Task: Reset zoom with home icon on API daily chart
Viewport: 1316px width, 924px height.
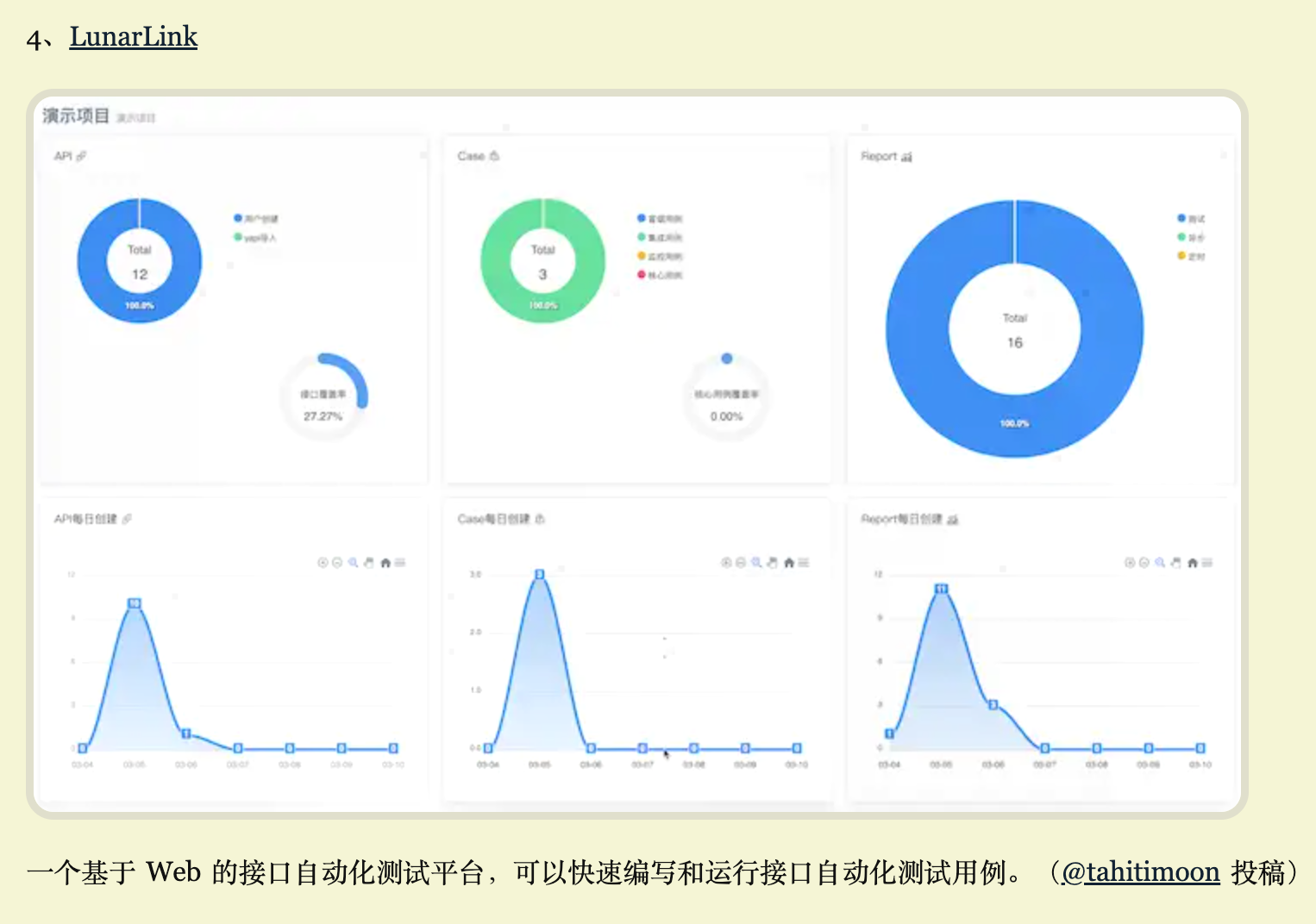Action: 385,563
